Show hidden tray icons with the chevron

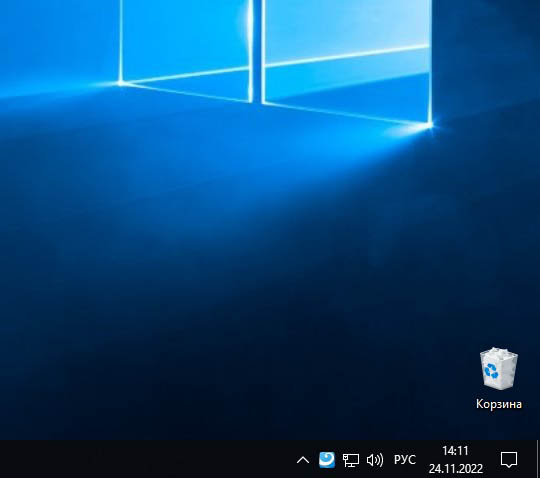coord(303,460)
